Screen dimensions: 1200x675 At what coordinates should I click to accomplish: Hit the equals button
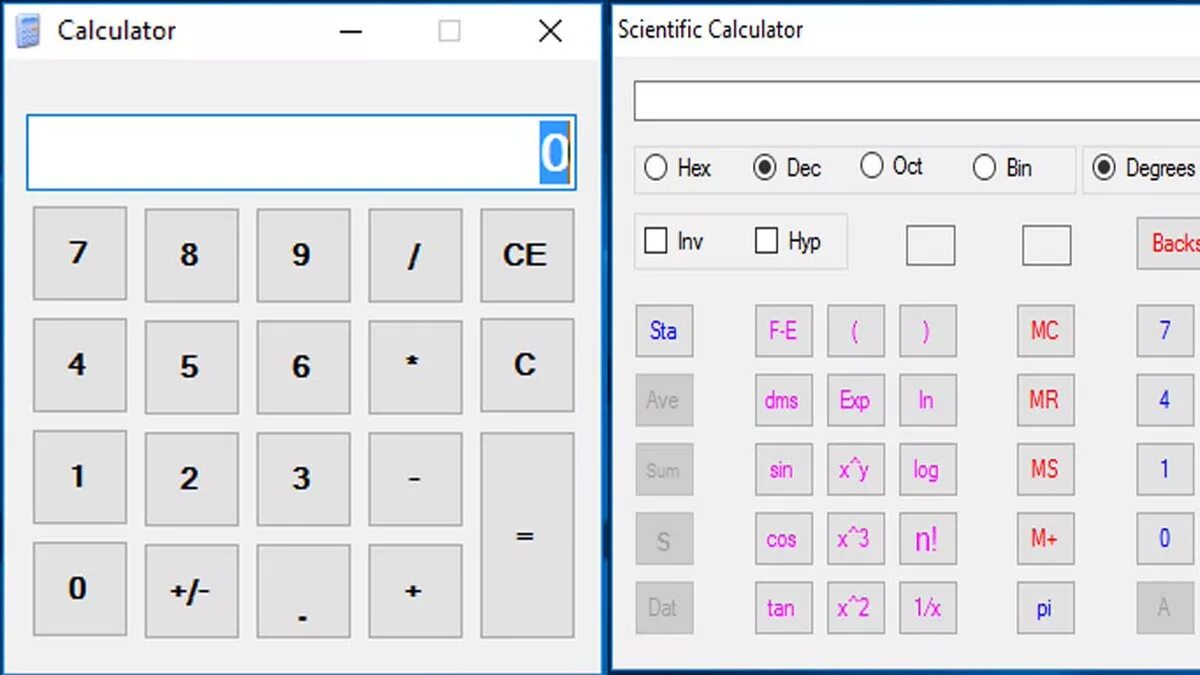tap(527, 535)
